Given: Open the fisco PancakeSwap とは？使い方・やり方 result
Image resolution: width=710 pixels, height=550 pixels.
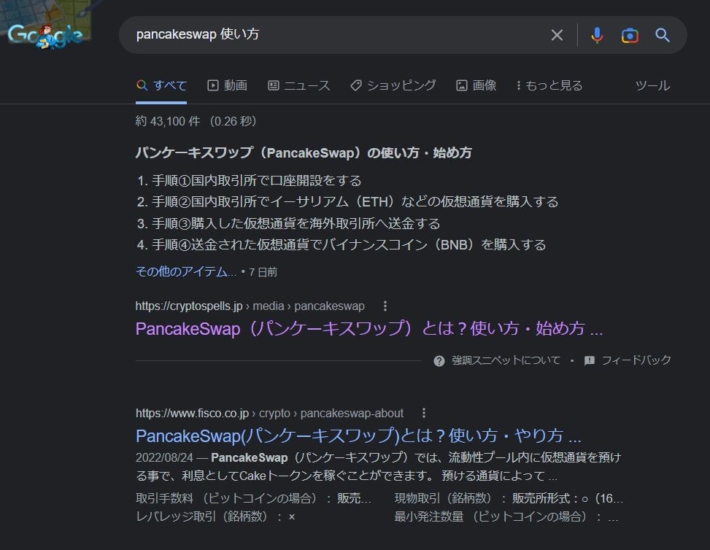Looking at the screenshot, I should (x=358, y=435).
